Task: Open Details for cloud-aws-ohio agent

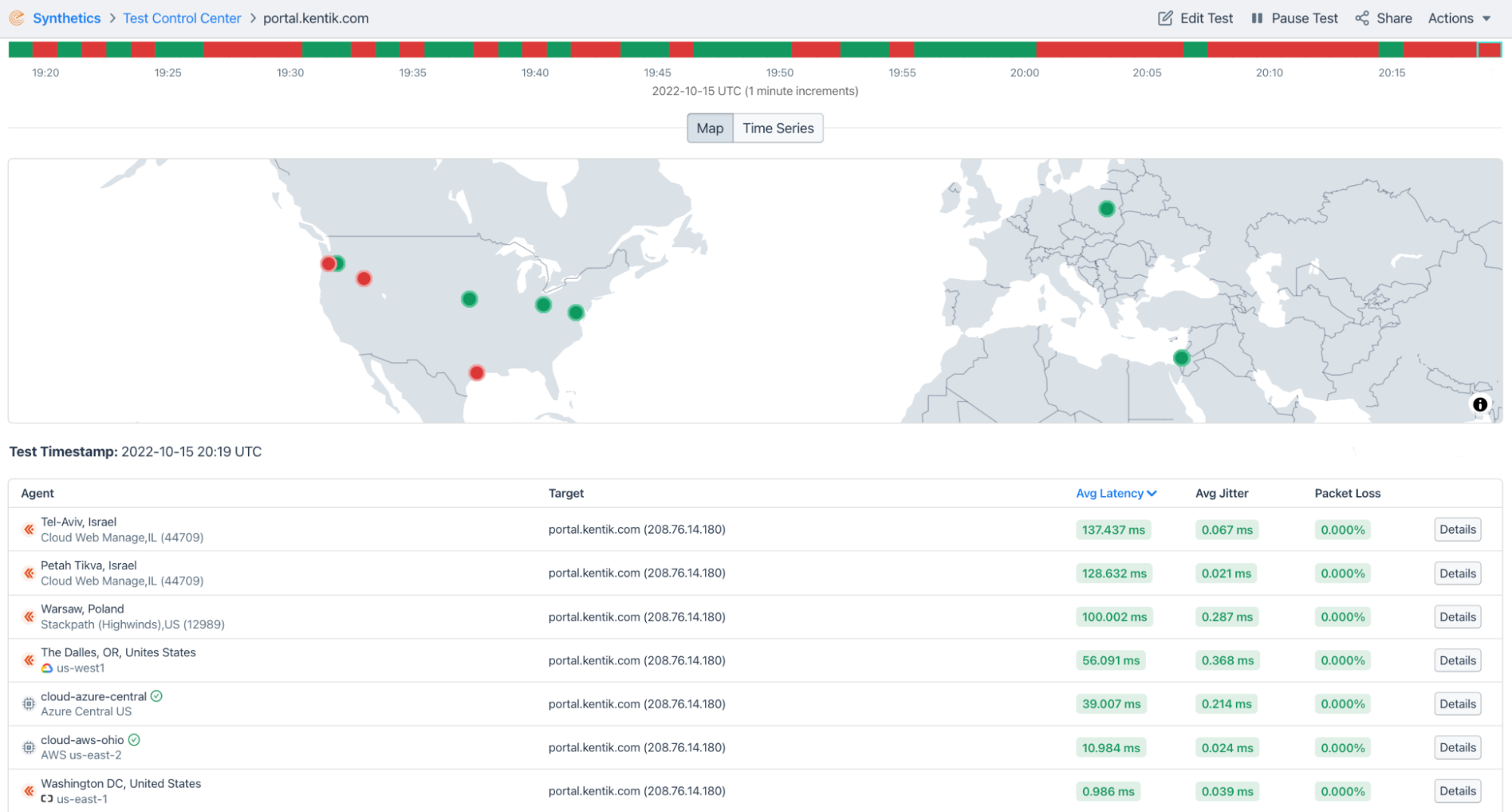Action: 1458,748
